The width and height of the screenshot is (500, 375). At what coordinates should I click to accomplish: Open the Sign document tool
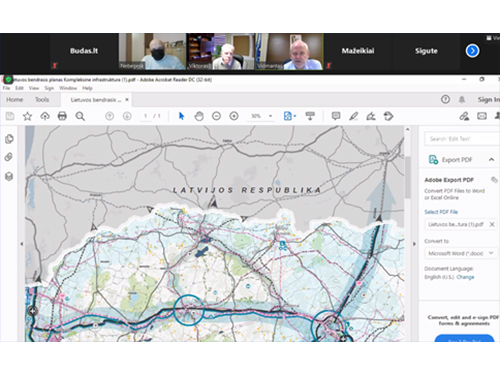[371, 116]
